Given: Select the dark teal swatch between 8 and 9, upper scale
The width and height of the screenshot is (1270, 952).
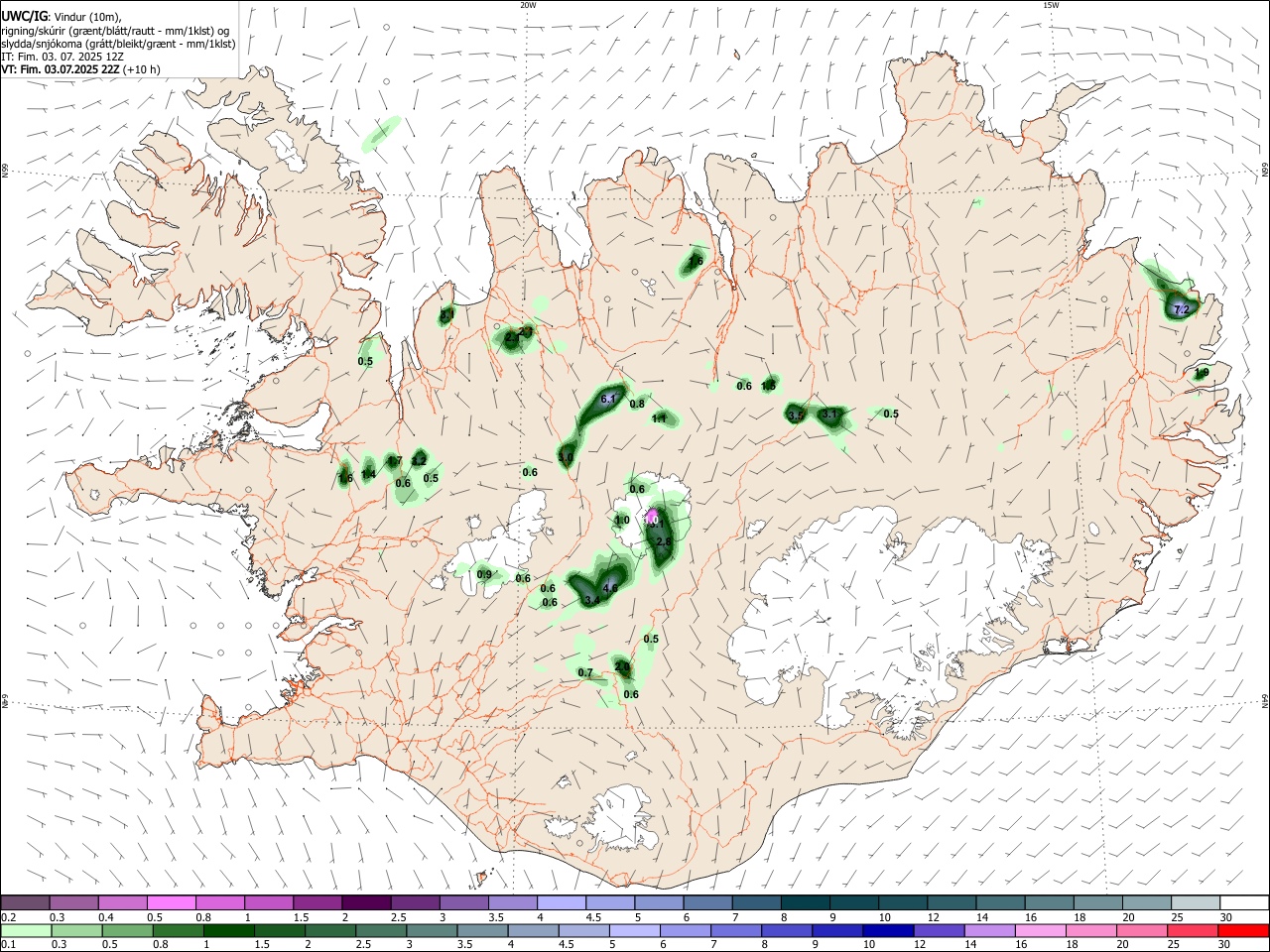Looking at the screenshot, I should (805, 902).
